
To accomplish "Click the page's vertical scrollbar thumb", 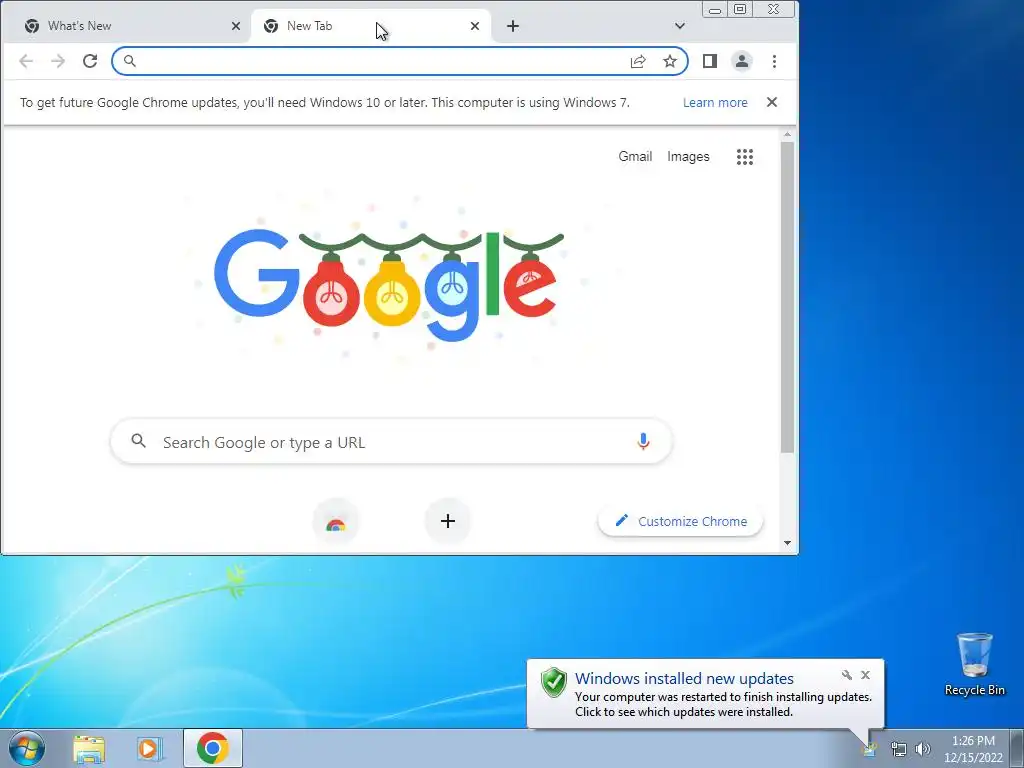I will [x=788, y=297].
